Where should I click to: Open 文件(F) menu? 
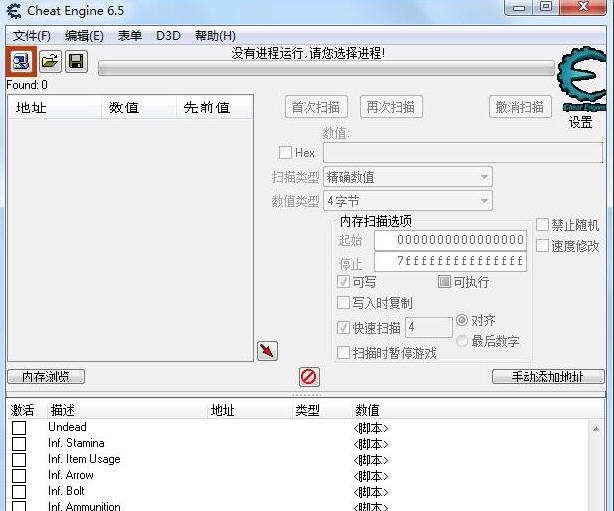(32, 36)
